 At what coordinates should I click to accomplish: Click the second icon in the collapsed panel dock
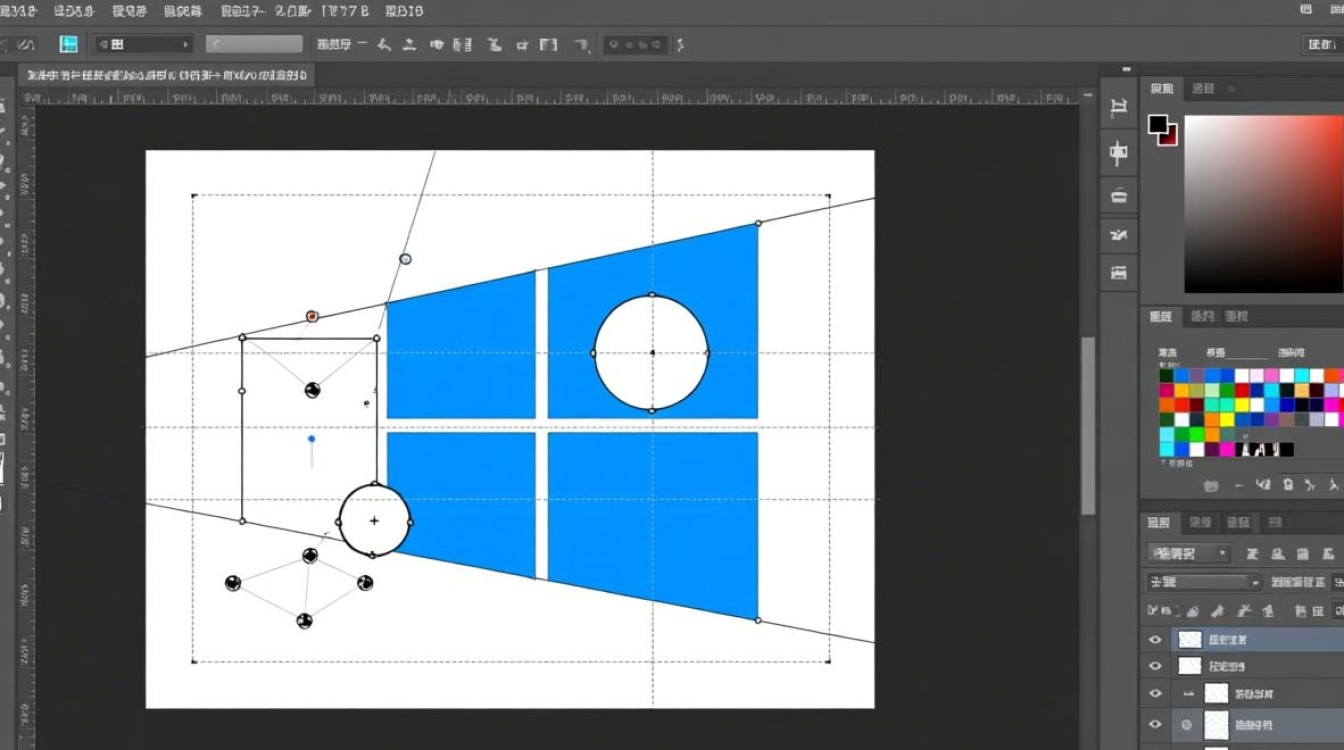coord(1119,153)
